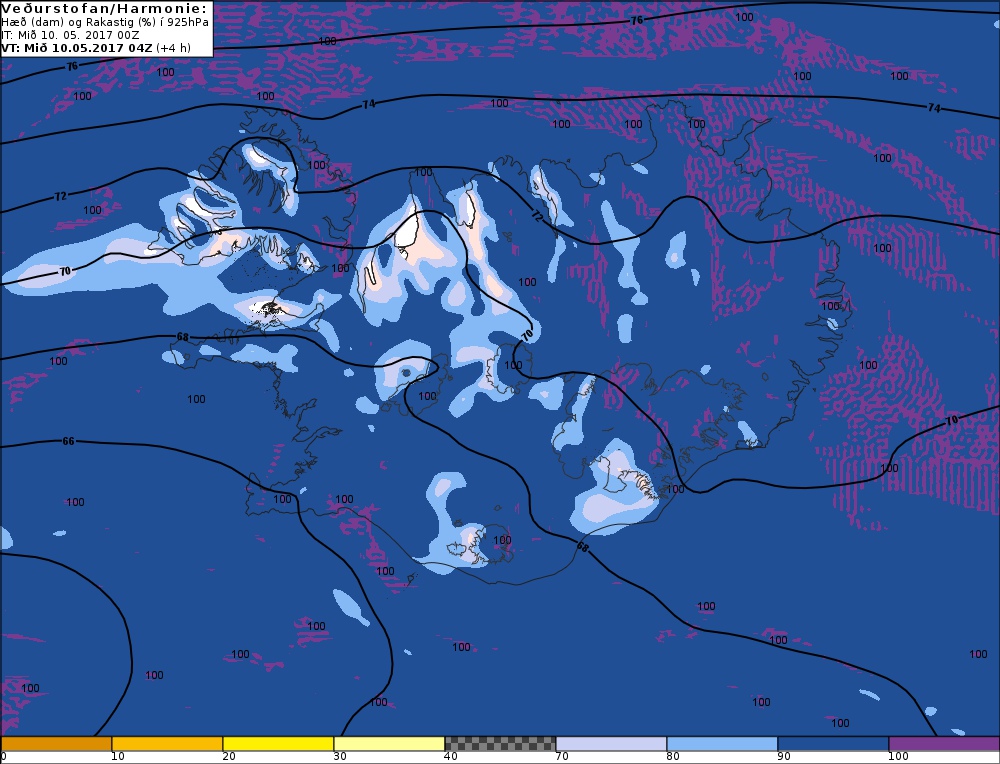The width and height of the screenshot is (1000, 764).
Task: Click the legend tick label "40"
Action: pyautogui.click(x=451, y=756)
